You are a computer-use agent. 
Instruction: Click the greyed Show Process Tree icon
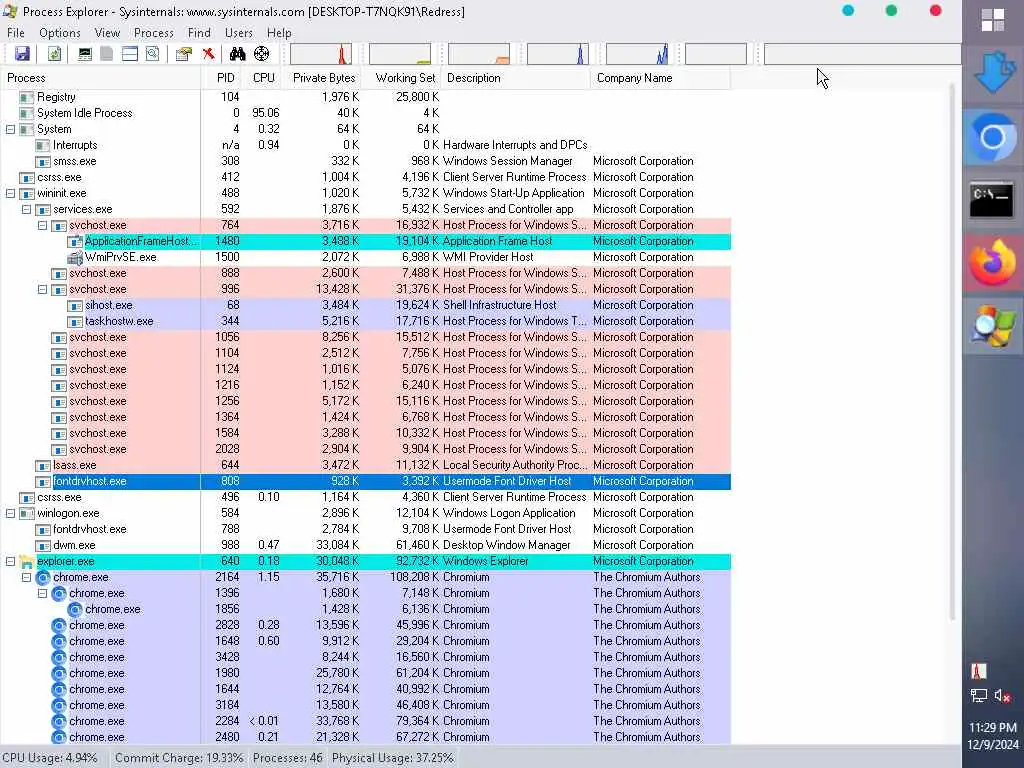tap(106, 54)
